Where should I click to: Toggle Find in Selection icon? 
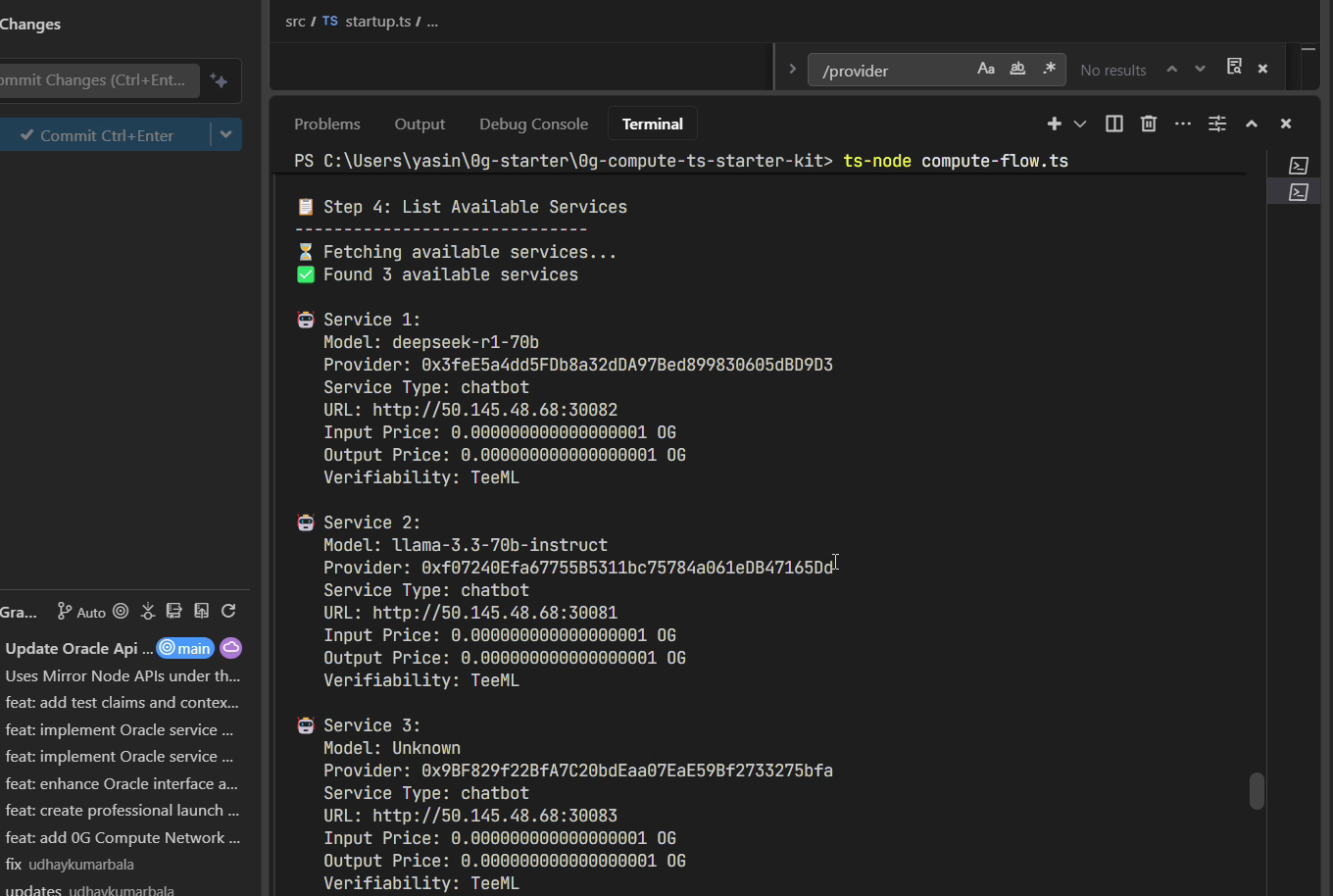click(x=1234, y=68)
